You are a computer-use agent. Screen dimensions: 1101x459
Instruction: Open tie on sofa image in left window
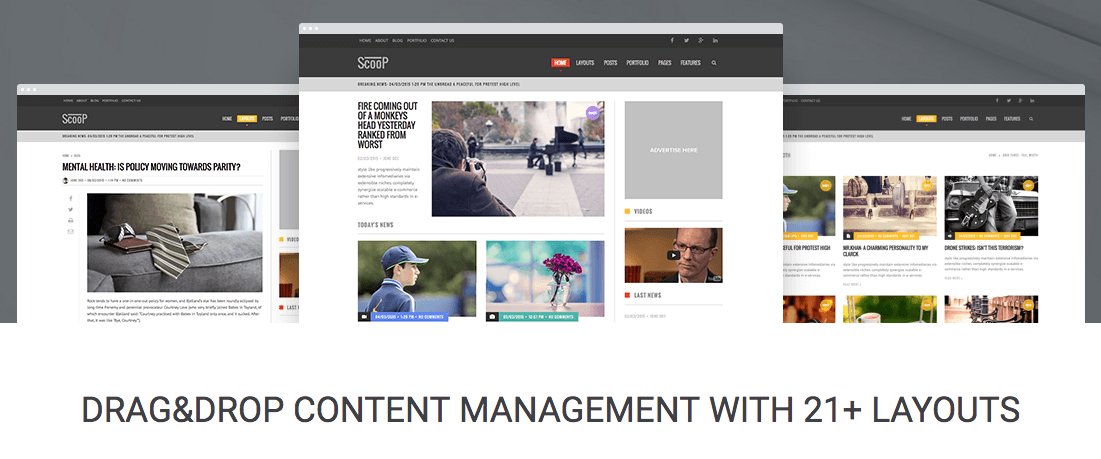[x=175, y=243]
